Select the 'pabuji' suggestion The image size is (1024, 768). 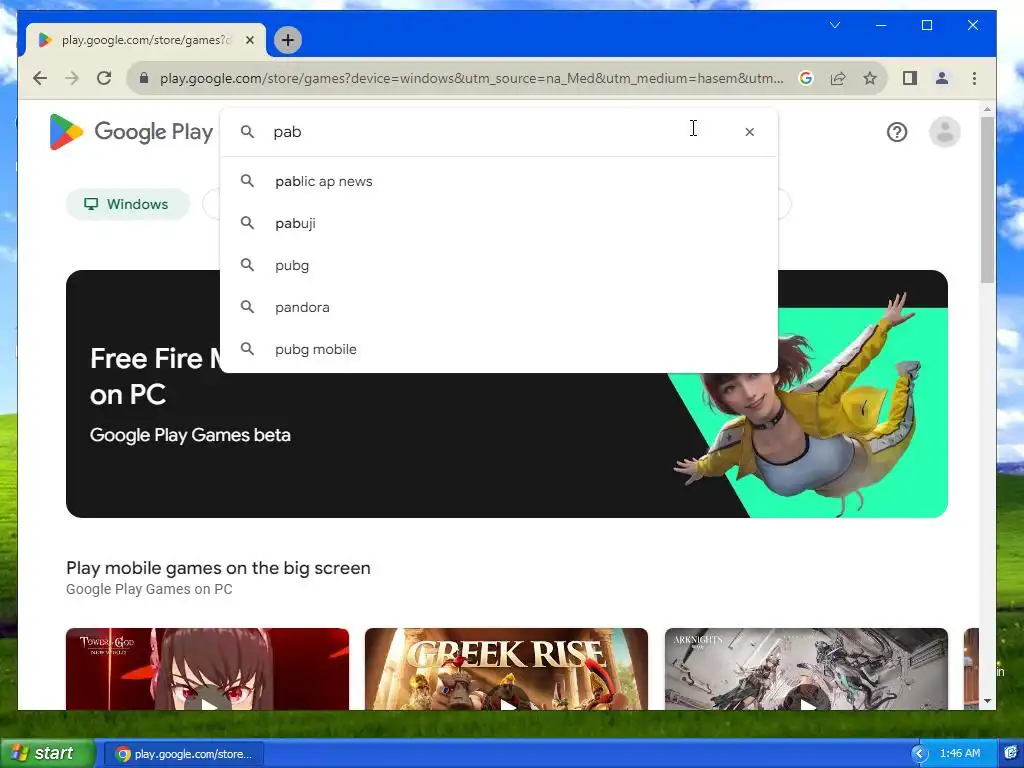(x=500, y=223)
